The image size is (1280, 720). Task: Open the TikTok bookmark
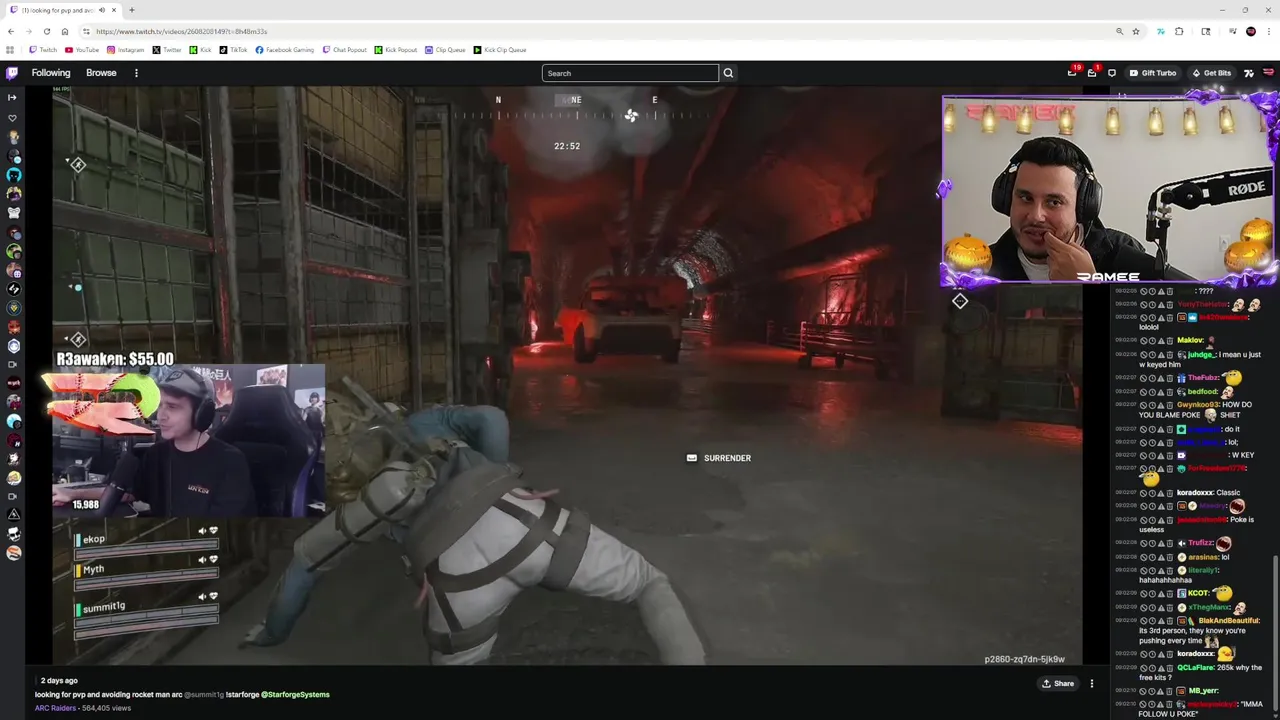(233, 50)
